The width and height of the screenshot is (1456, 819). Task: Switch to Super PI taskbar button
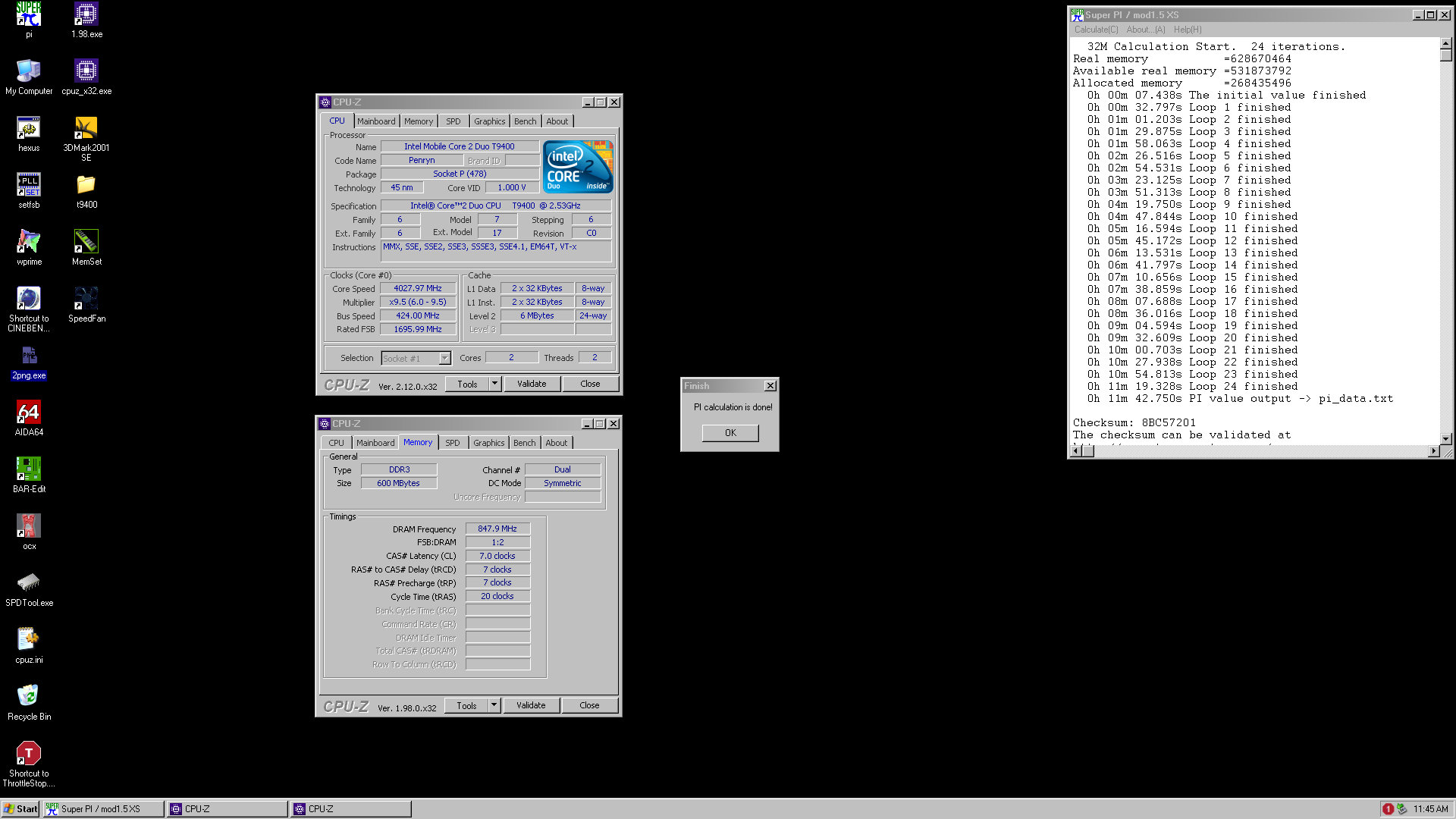pyautogui.click(x=103, y=809)
